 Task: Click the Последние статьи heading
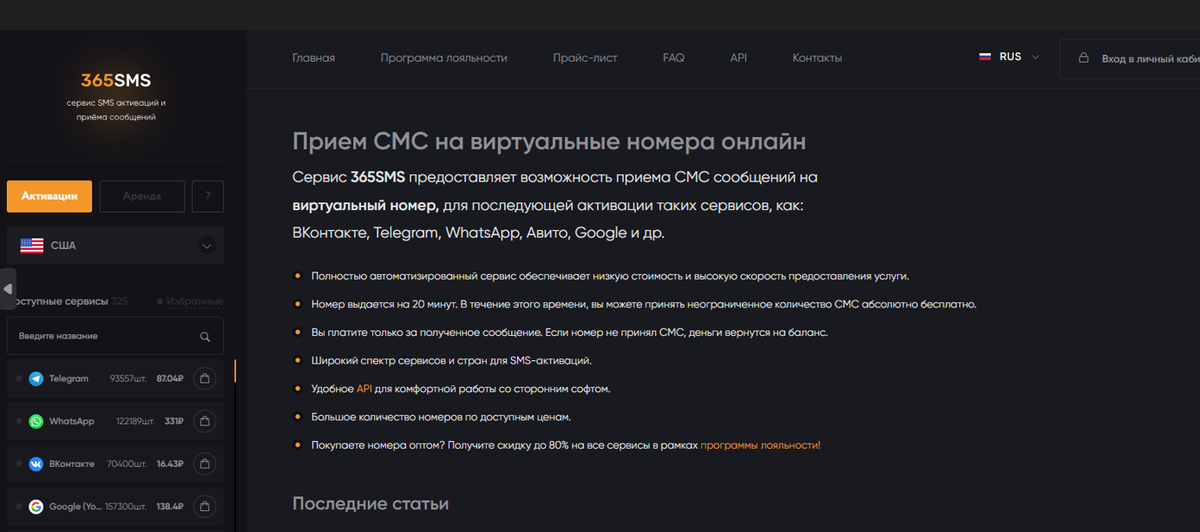click(370, 503)
